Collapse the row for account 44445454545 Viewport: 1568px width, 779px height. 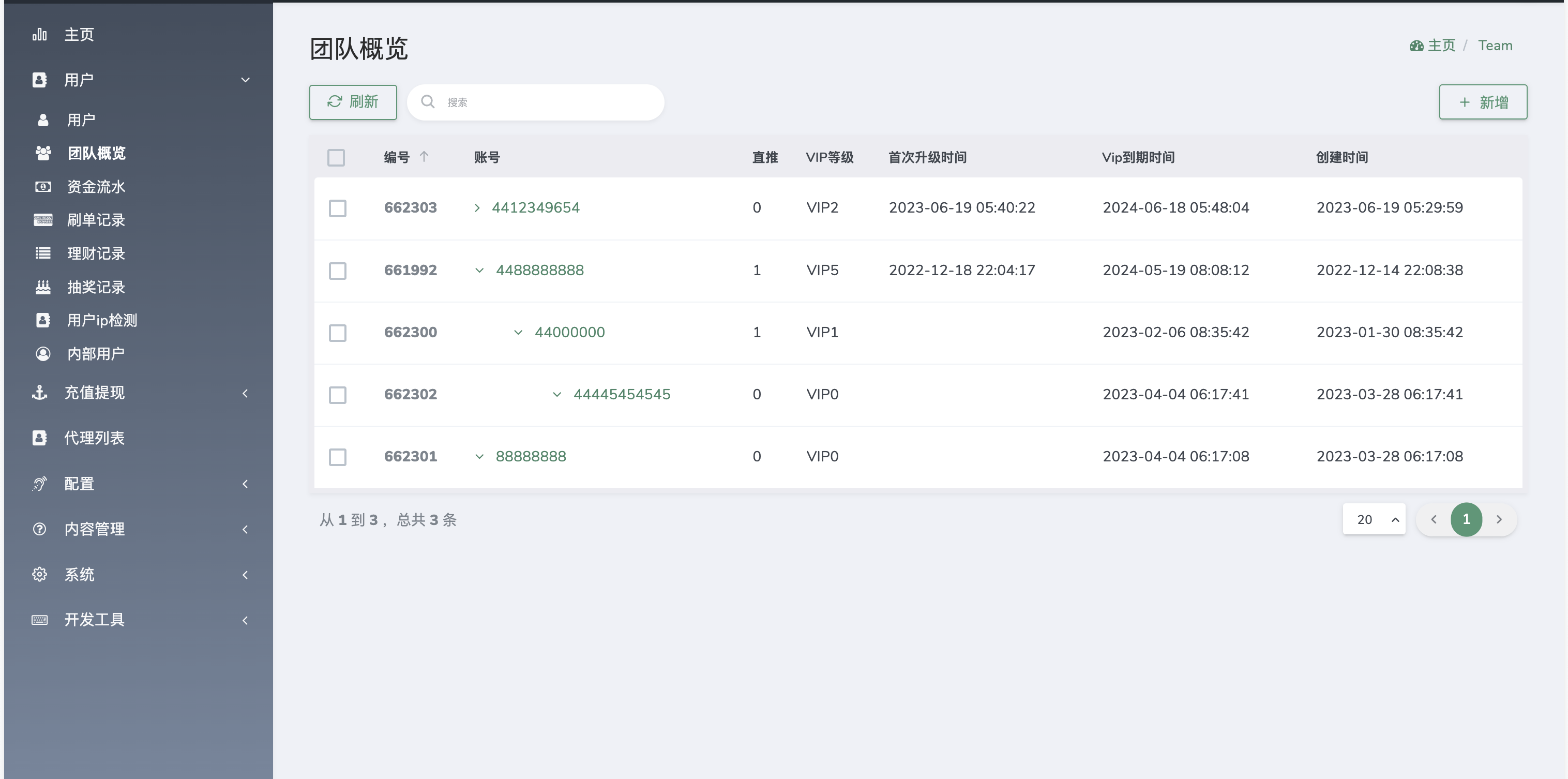[x=557, y=394]
